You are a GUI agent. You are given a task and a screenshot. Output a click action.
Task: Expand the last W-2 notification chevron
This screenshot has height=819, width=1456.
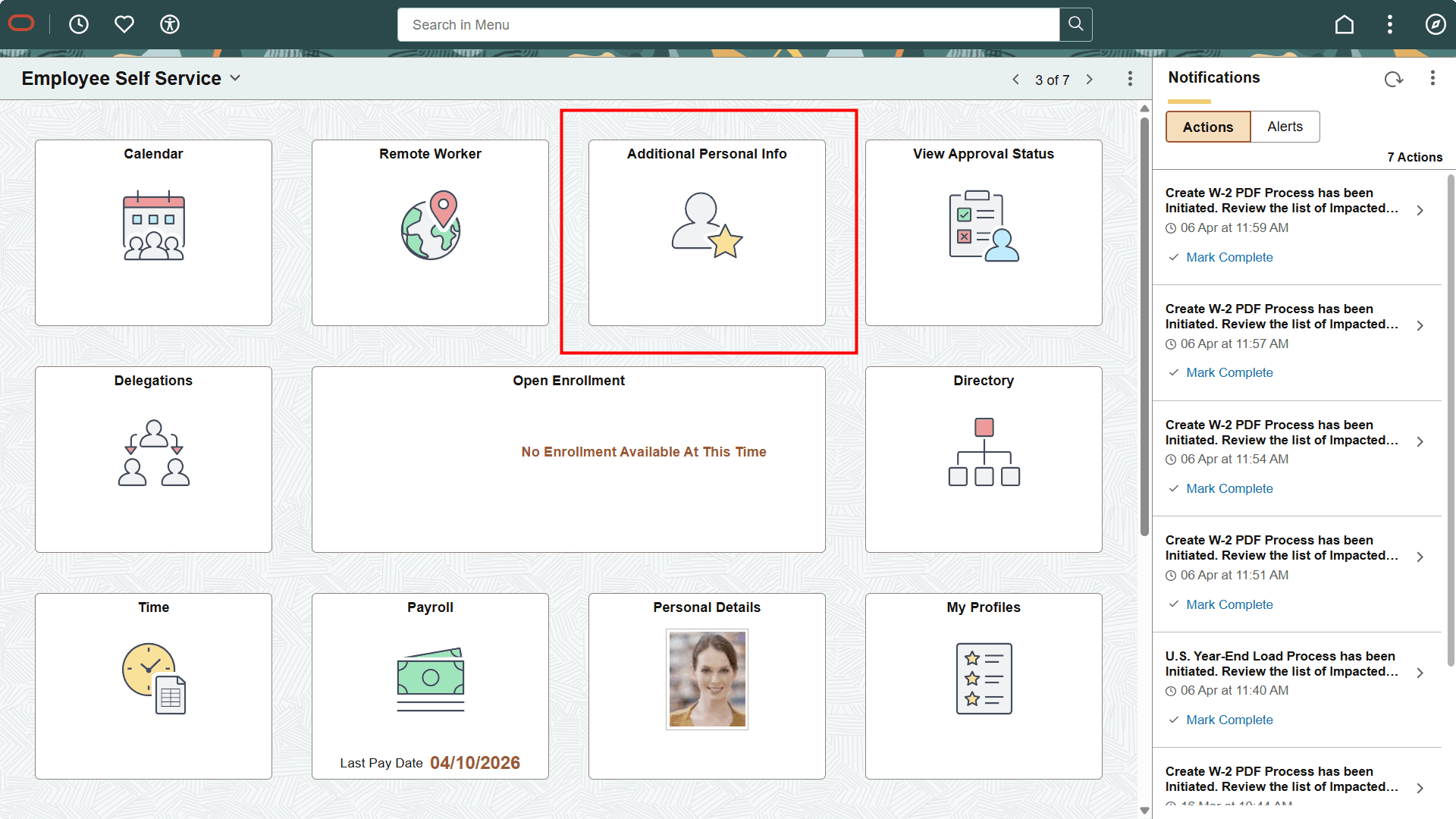click(1420, 788)
